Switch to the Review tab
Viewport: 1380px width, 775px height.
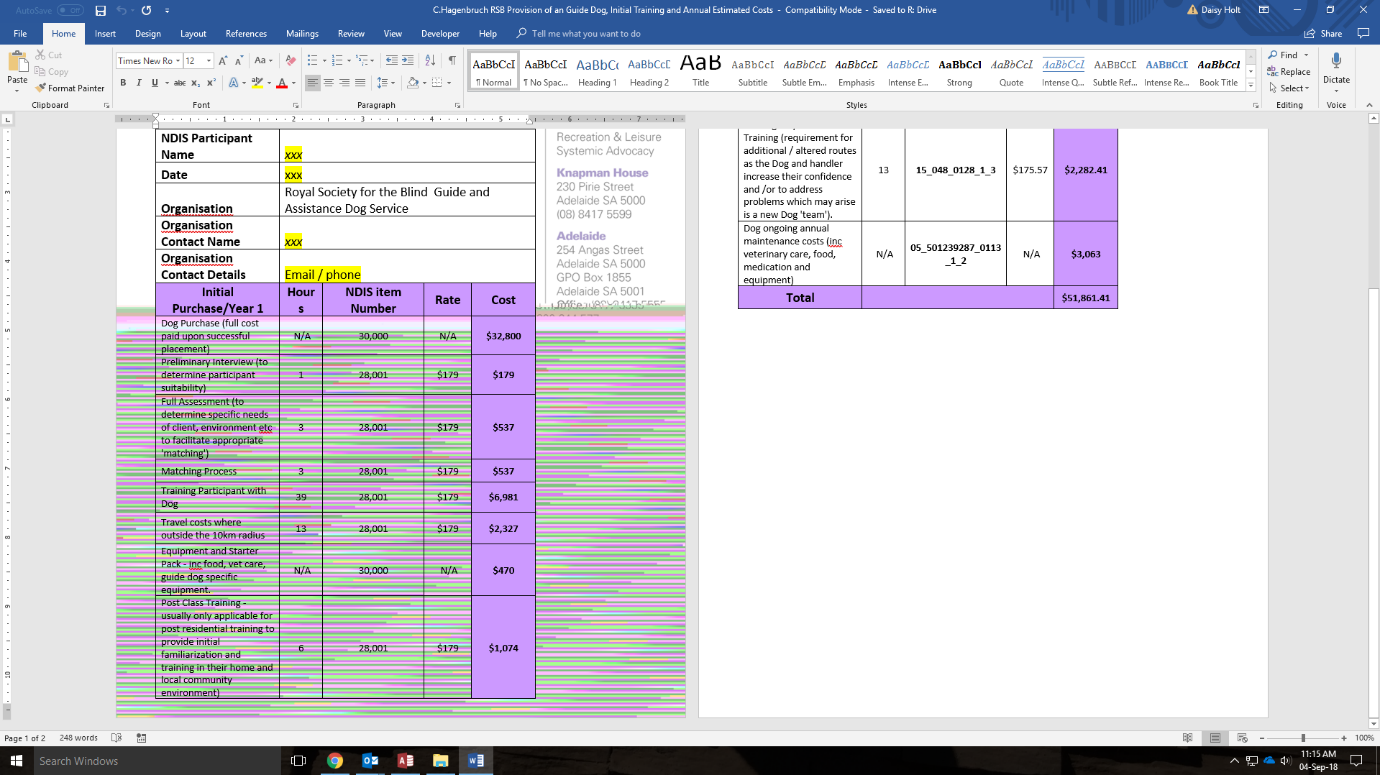point(351,34)
